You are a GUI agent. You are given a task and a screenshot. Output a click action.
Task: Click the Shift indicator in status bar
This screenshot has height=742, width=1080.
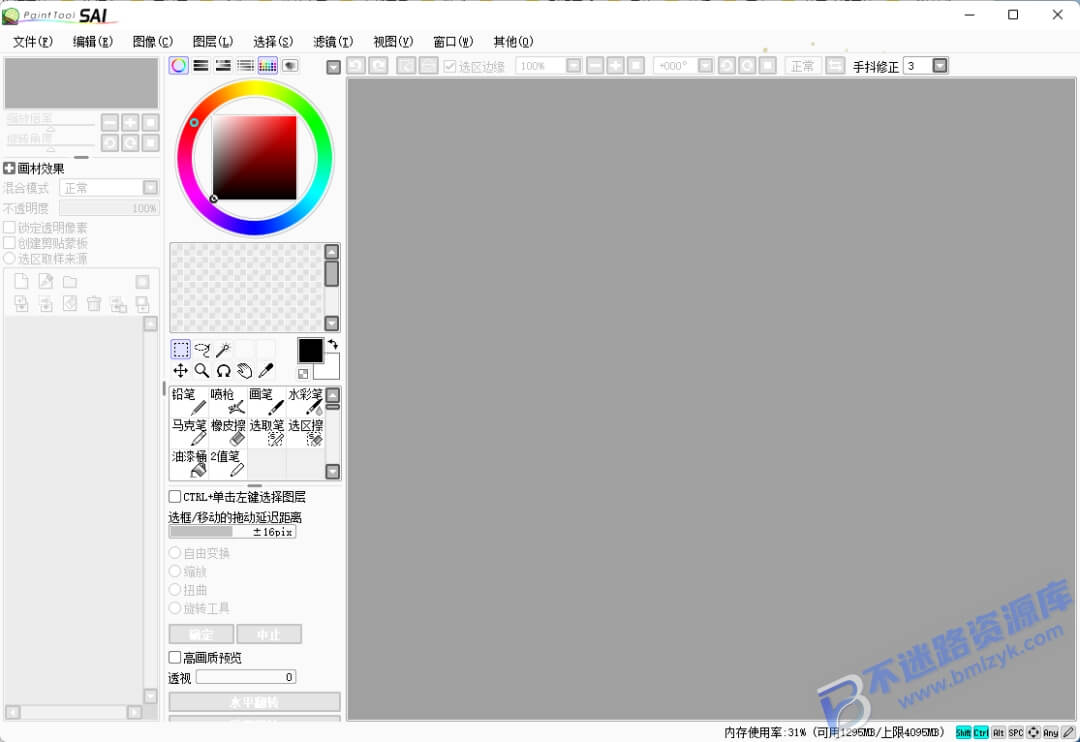coord(963,732)
